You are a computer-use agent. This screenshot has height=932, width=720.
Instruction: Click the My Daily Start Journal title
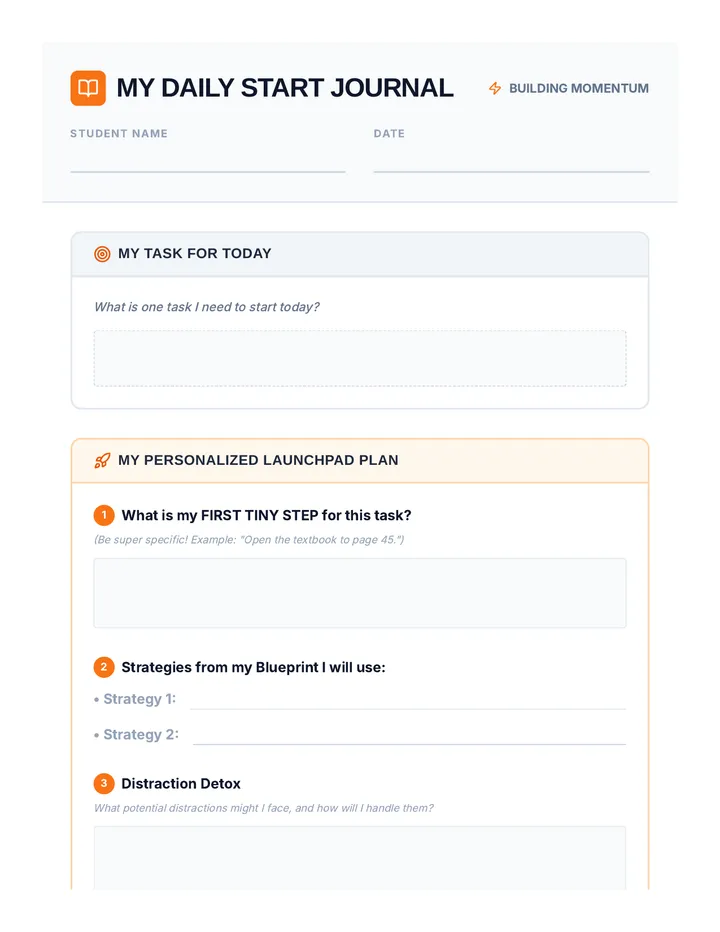click(x=285, y=88)
